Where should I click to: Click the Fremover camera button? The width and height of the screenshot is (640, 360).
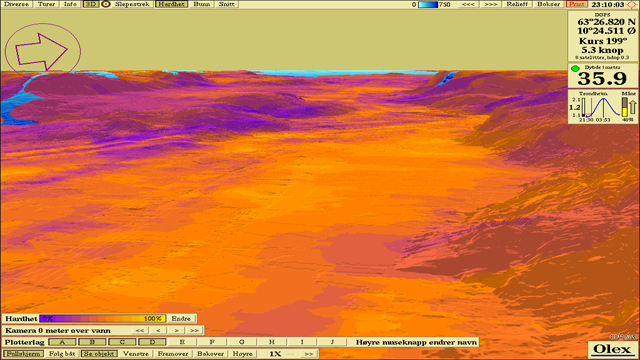(173, 354)
